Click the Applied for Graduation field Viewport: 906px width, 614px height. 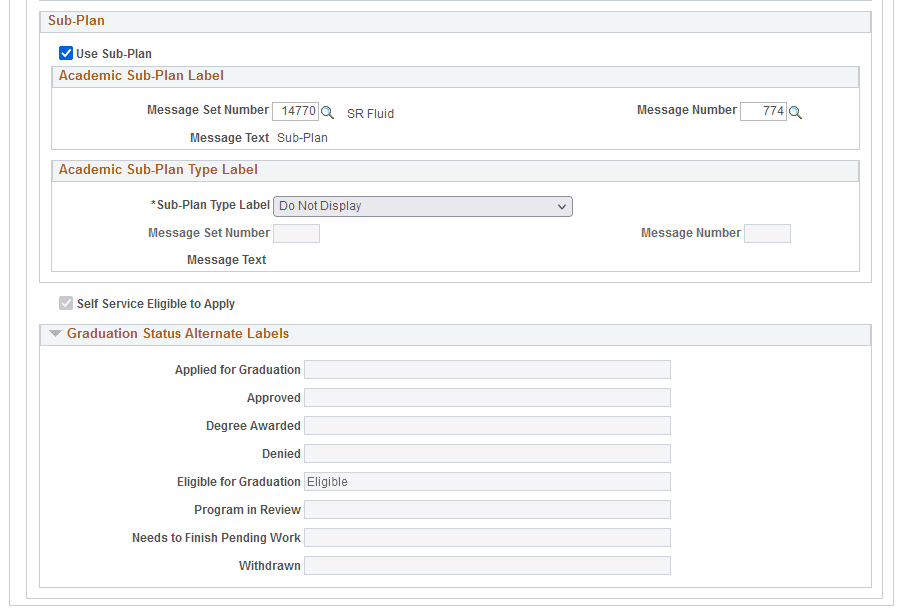(487, 370)
